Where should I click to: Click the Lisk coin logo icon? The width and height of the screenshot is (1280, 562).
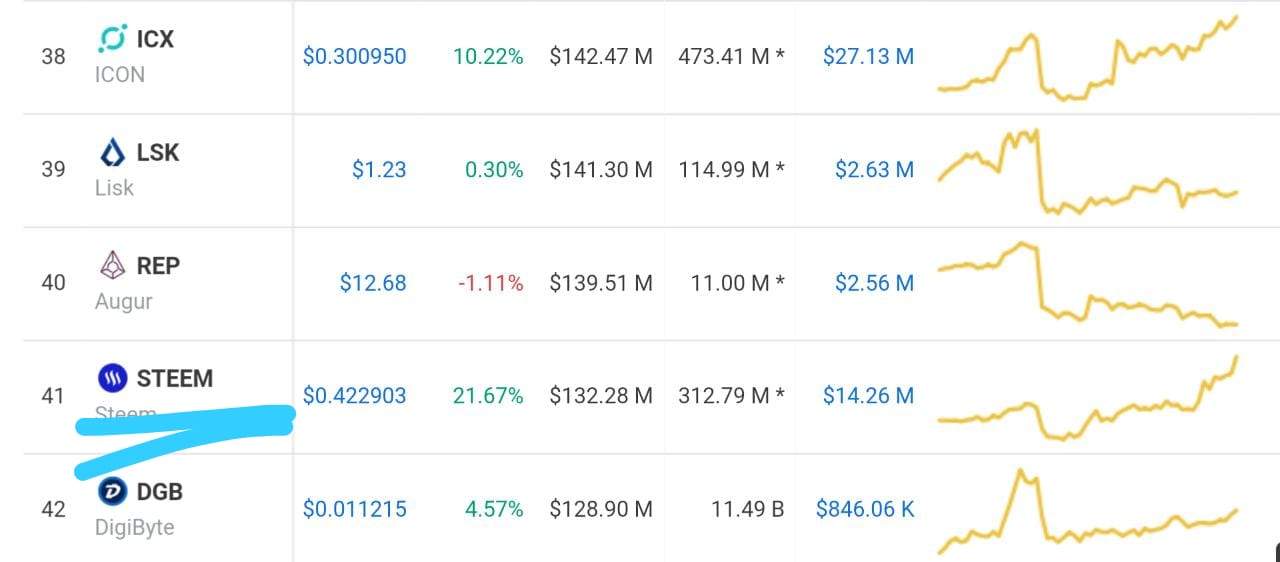point(112,153)
